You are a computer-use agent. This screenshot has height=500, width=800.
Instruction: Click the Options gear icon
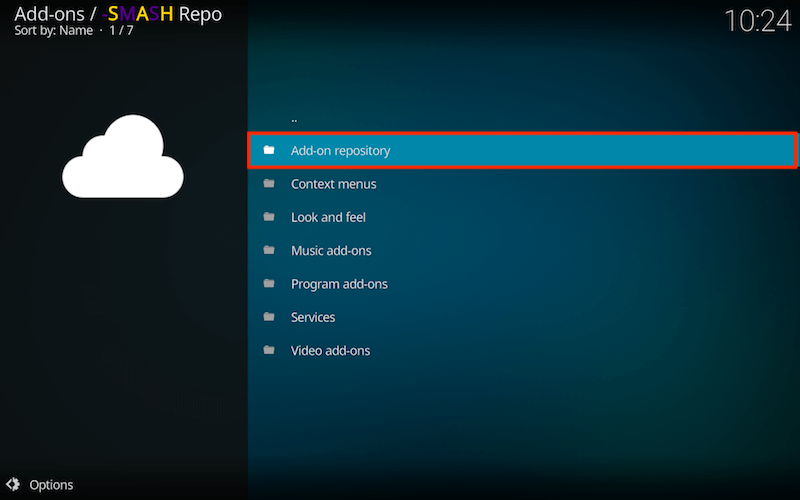tap(13, 484)
